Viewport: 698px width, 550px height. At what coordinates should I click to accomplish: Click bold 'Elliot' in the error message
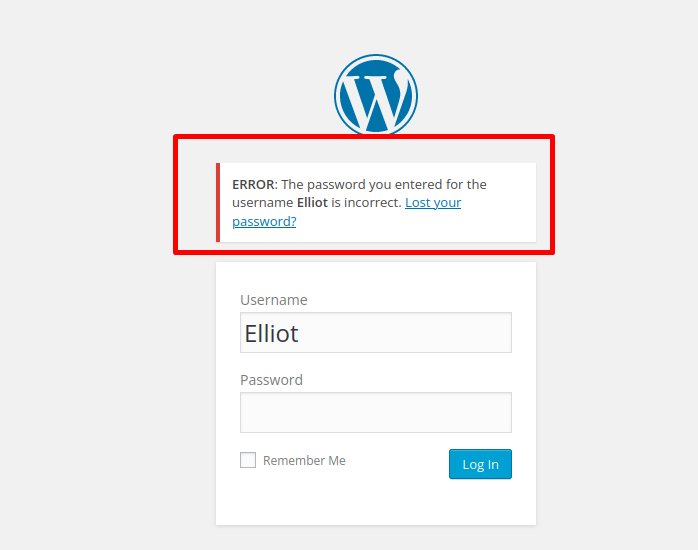coord(314,203)
